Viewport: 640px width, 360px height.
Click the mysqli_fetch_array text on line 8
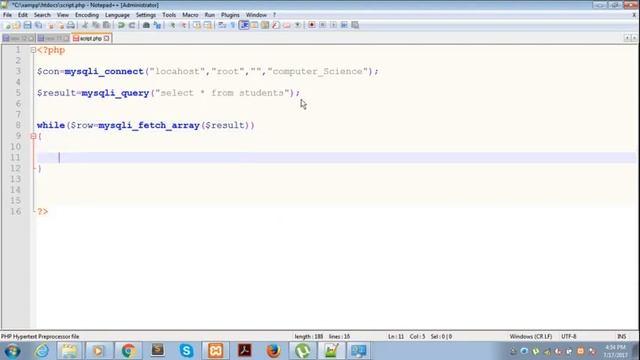[x=149, y=125]
